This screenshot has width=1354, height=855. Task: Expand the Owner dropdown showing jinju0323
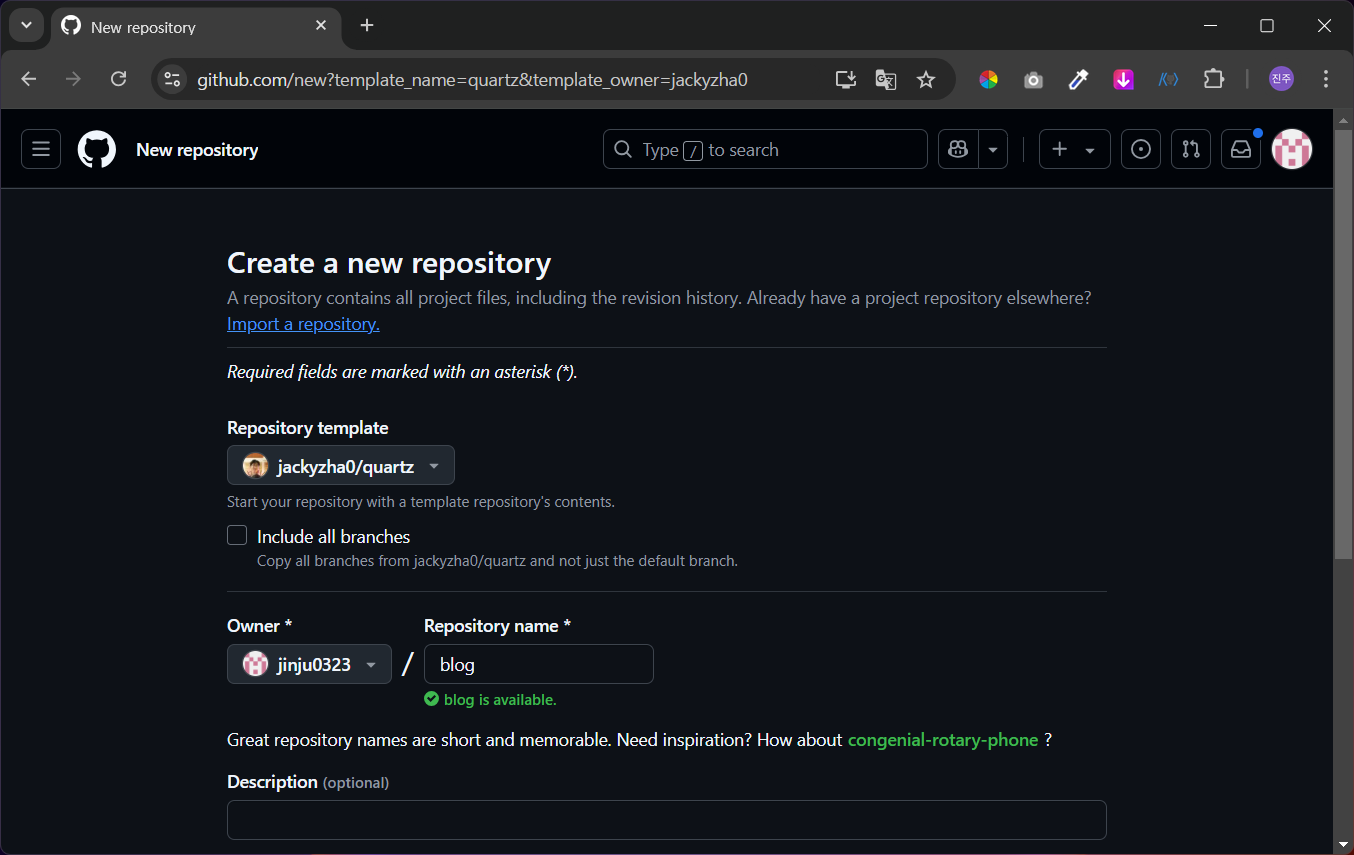coord(309,664)
